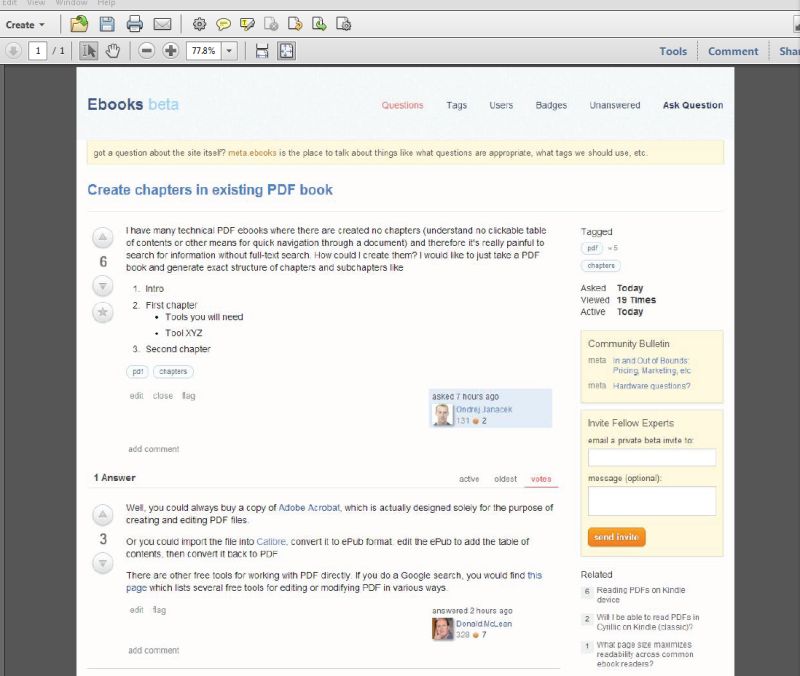
Task: Click the message (optional) text box
Action: pos(652,501)
